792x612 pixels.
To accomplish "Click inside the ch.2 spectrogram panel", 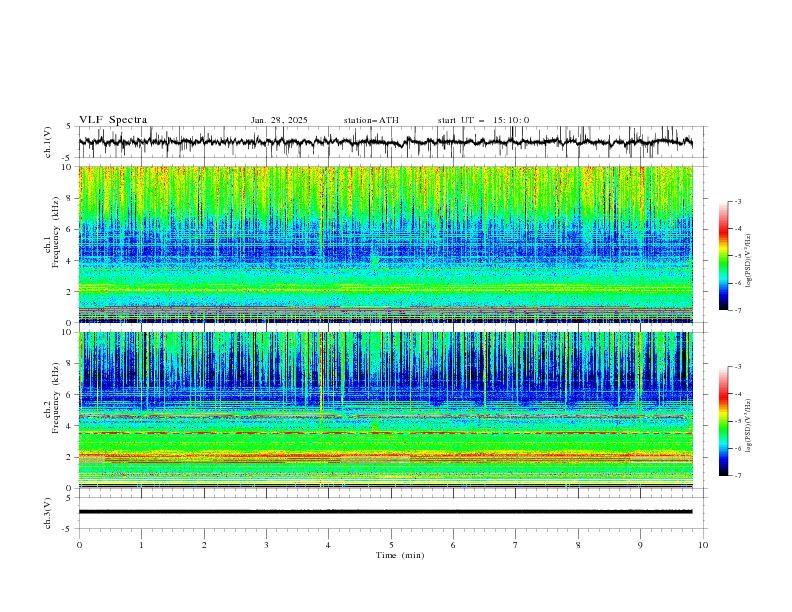I will point(386,410).
